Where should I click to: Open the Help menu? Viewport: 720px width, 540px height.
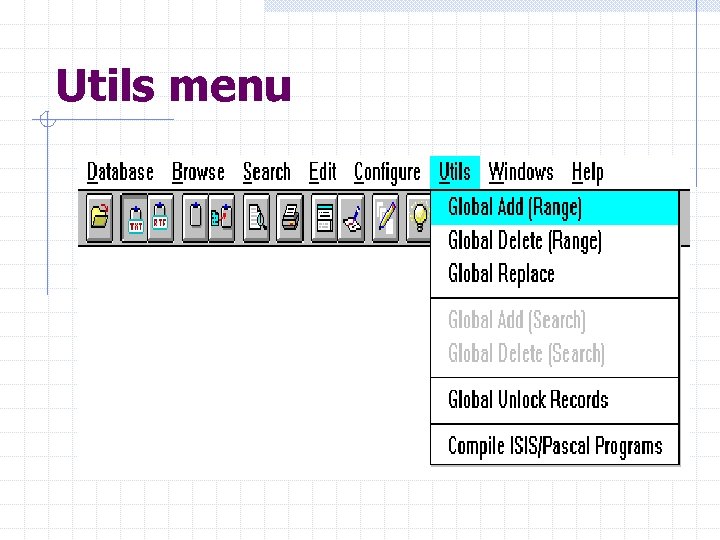[587, 173]
